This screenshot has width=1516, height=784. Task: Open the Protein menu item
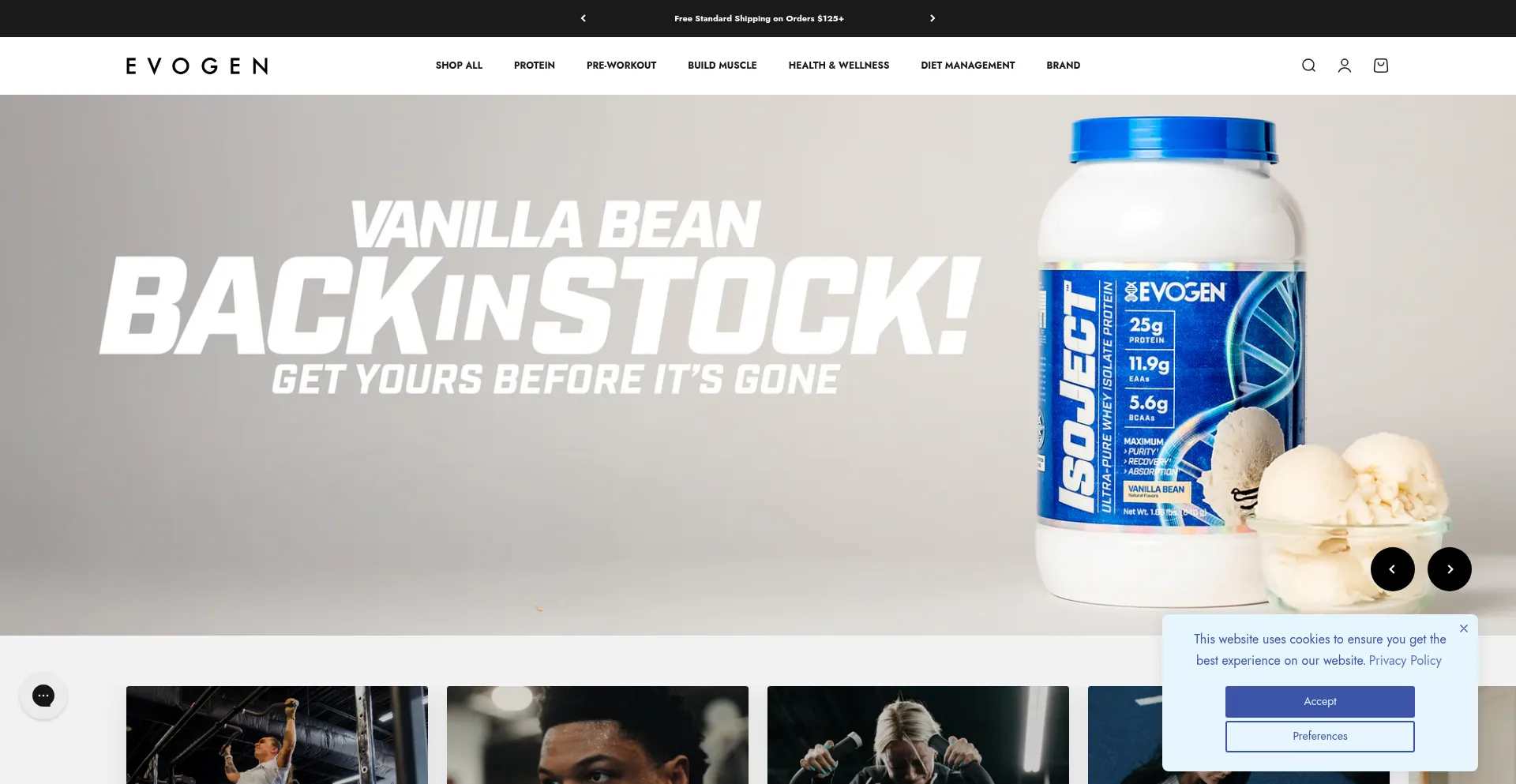(x=535, y=66)
